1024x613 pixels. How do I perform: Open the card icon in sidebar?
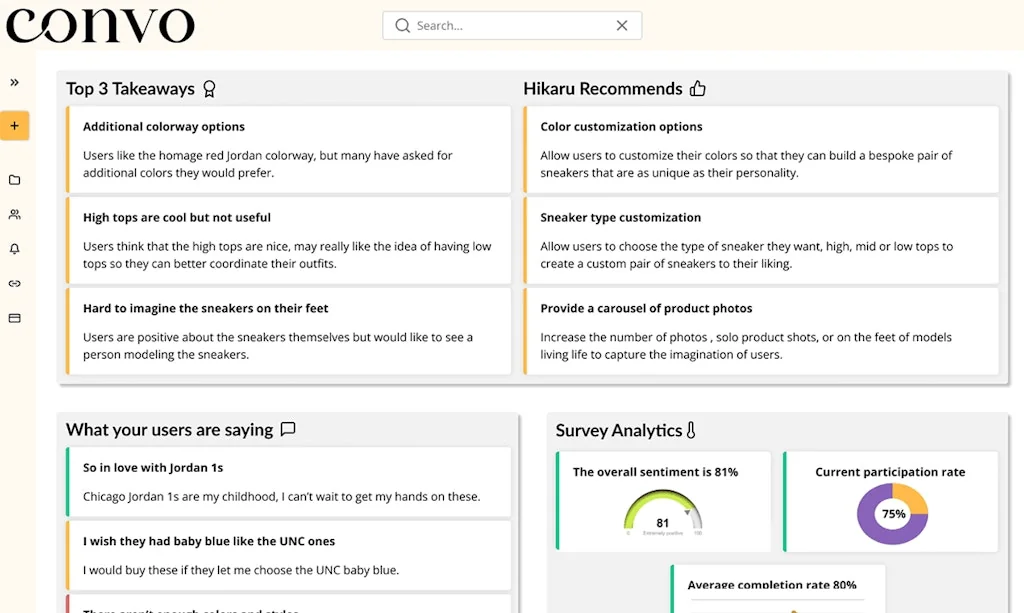click(x=14, y=318)
